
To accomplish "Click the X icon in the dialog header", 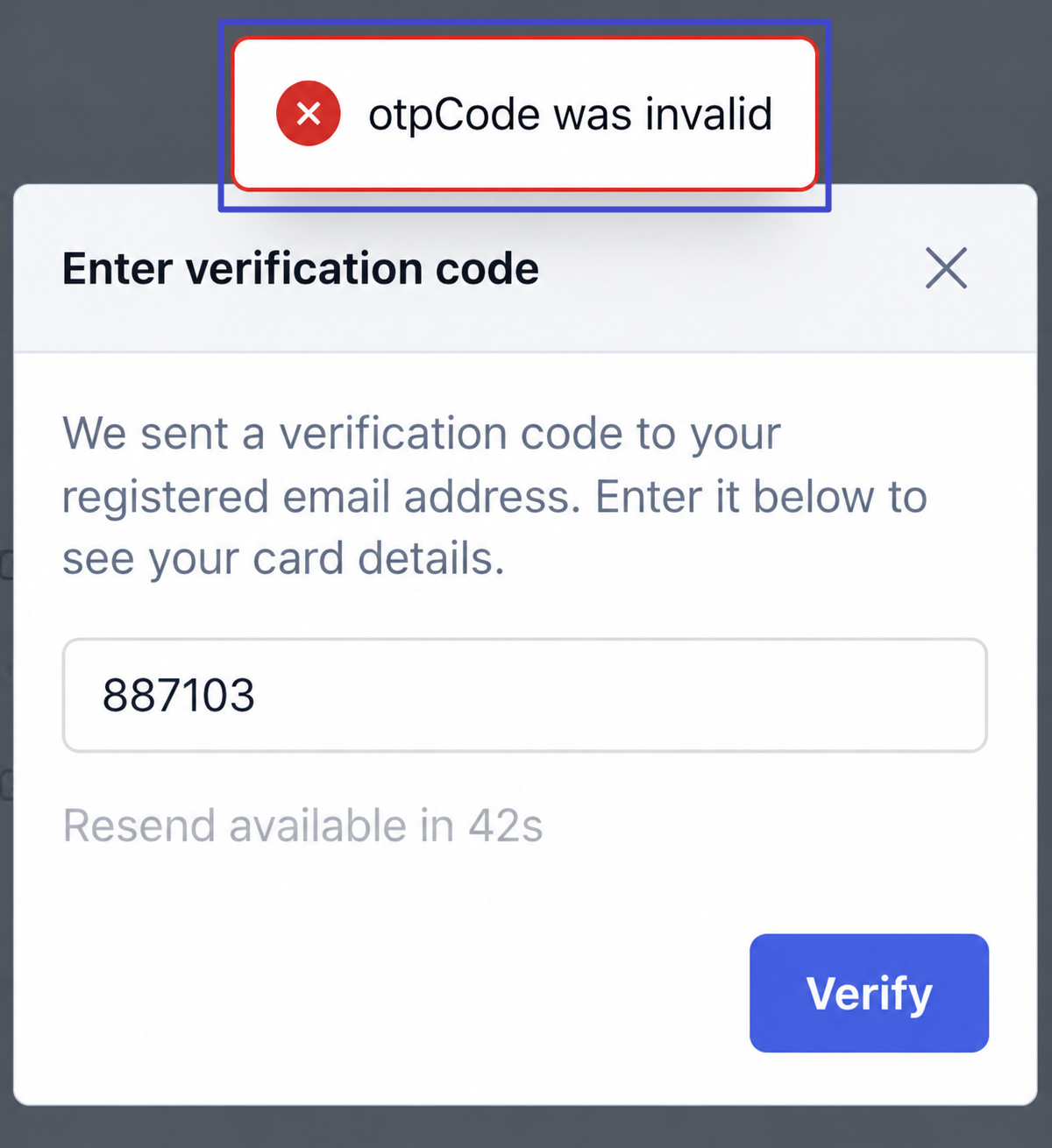I will pyautogui.click(x=946, y=268).
